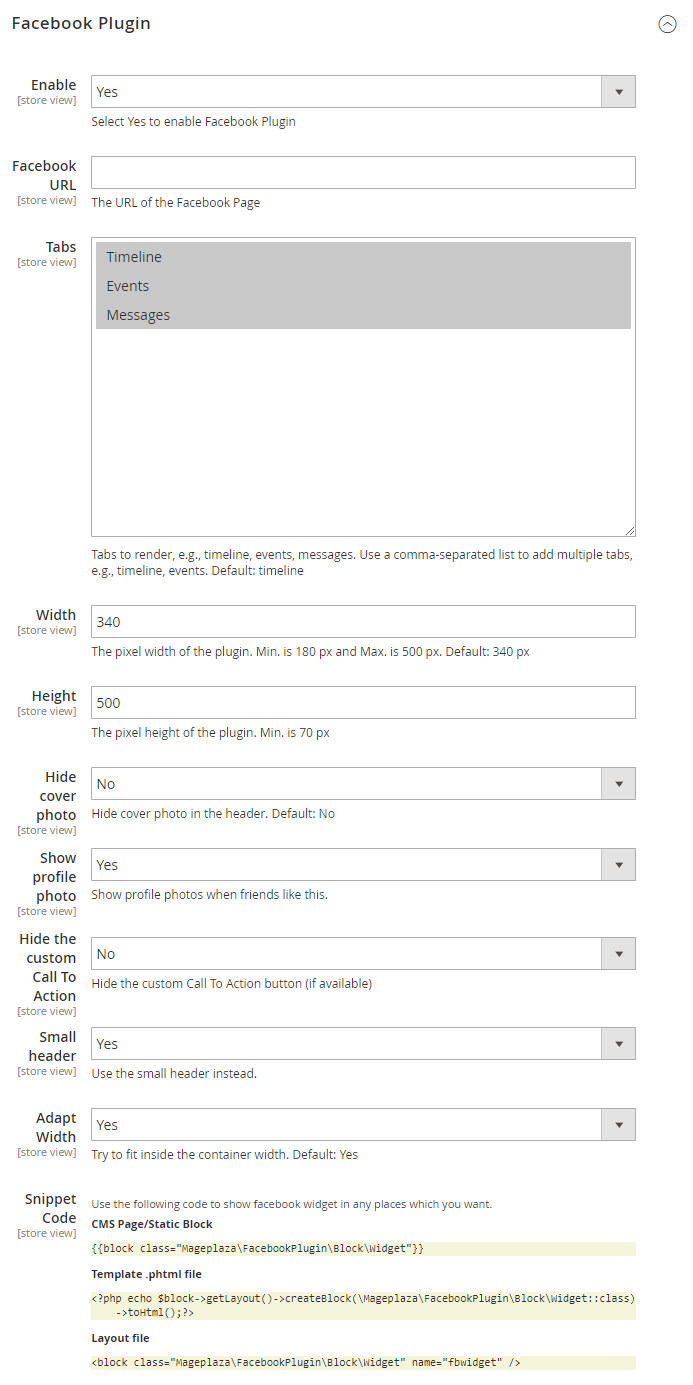Click the 'Template .phtml file' heading
The height and width of the screenshot is (1385, 693).
click(x=146, y=1274)
